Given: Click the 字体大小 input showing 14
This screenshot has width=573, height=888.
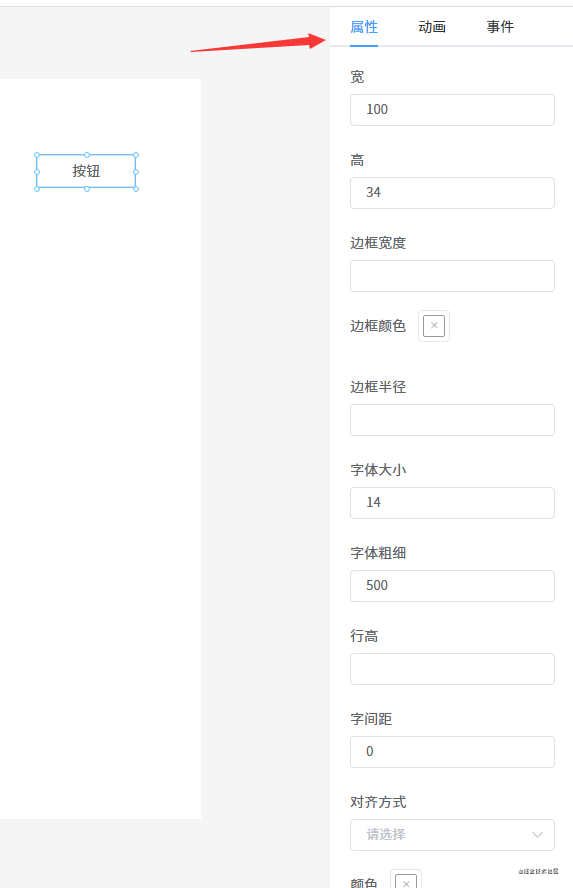Looking at the screenshot, I should coord(452,503).
